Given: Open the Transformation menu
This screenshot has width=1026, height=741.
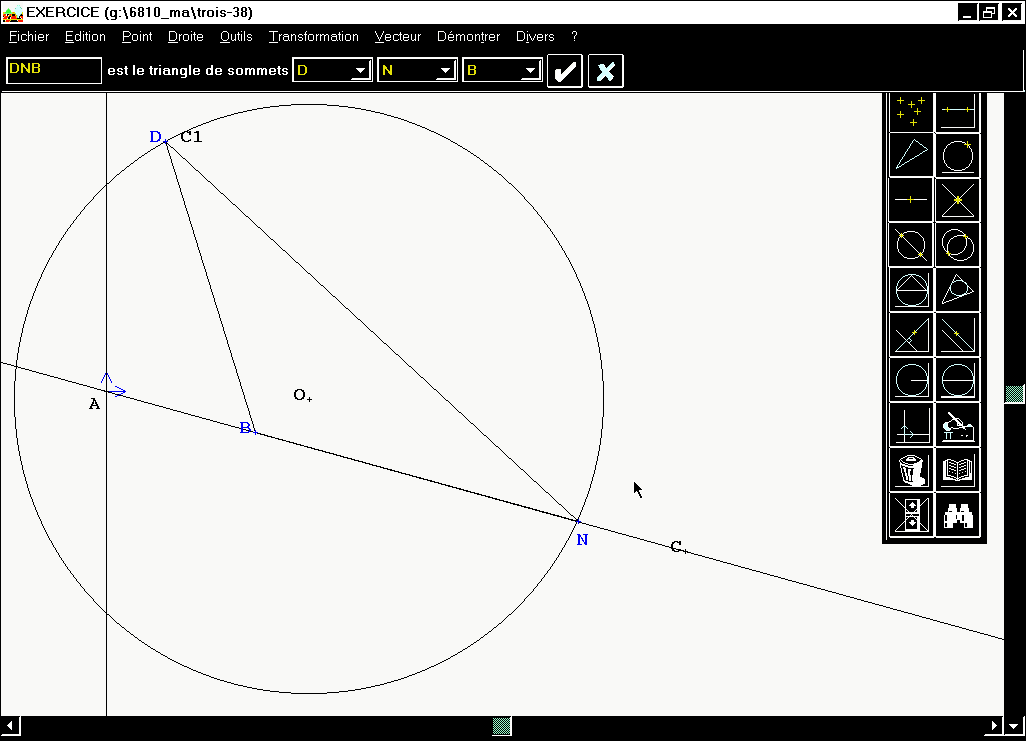Looking at the screenshot, I should coord(313,37).
